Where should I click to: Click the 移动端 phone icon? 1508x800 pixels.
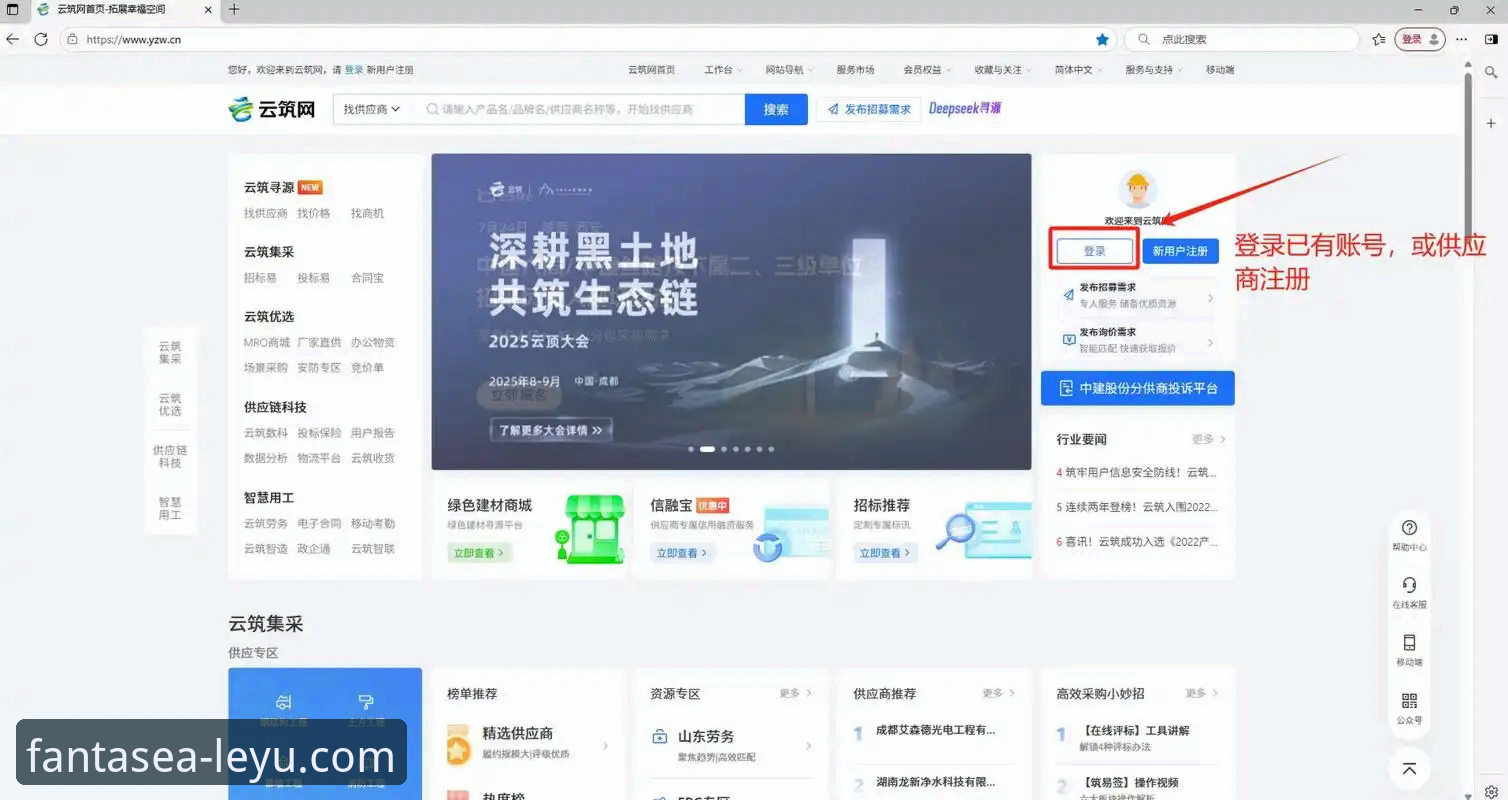(1409, 643)
